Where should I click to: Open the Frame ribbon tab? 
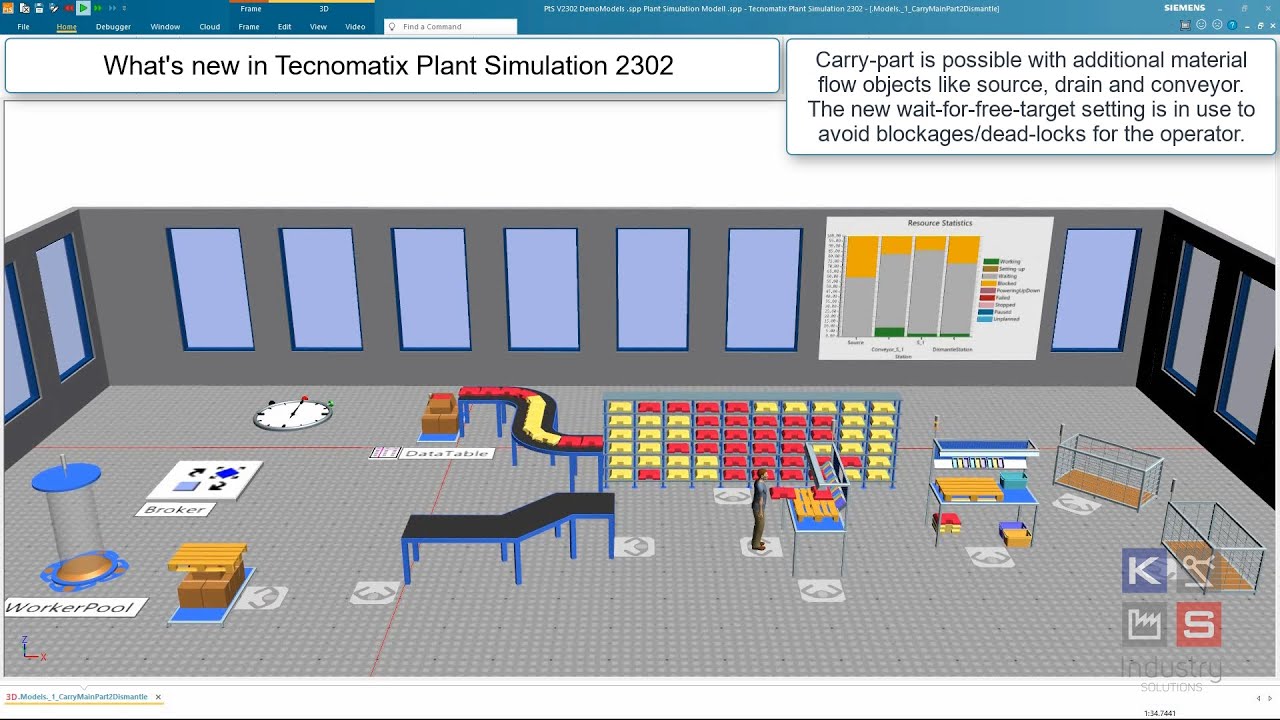[x=249, y=27]
